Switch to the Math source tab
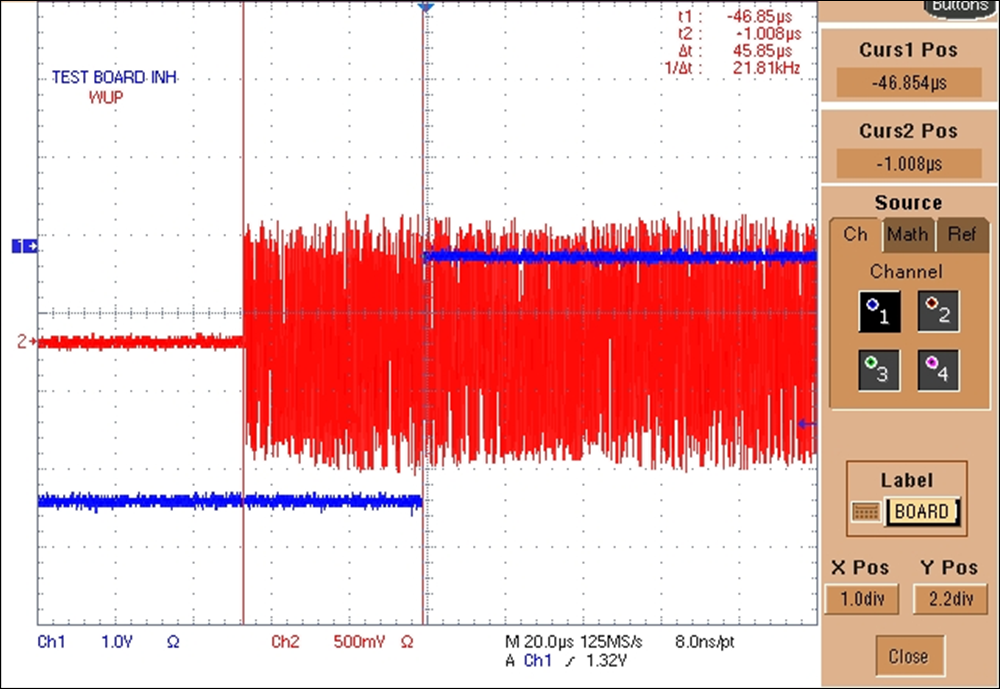 (x=907, y=235)
